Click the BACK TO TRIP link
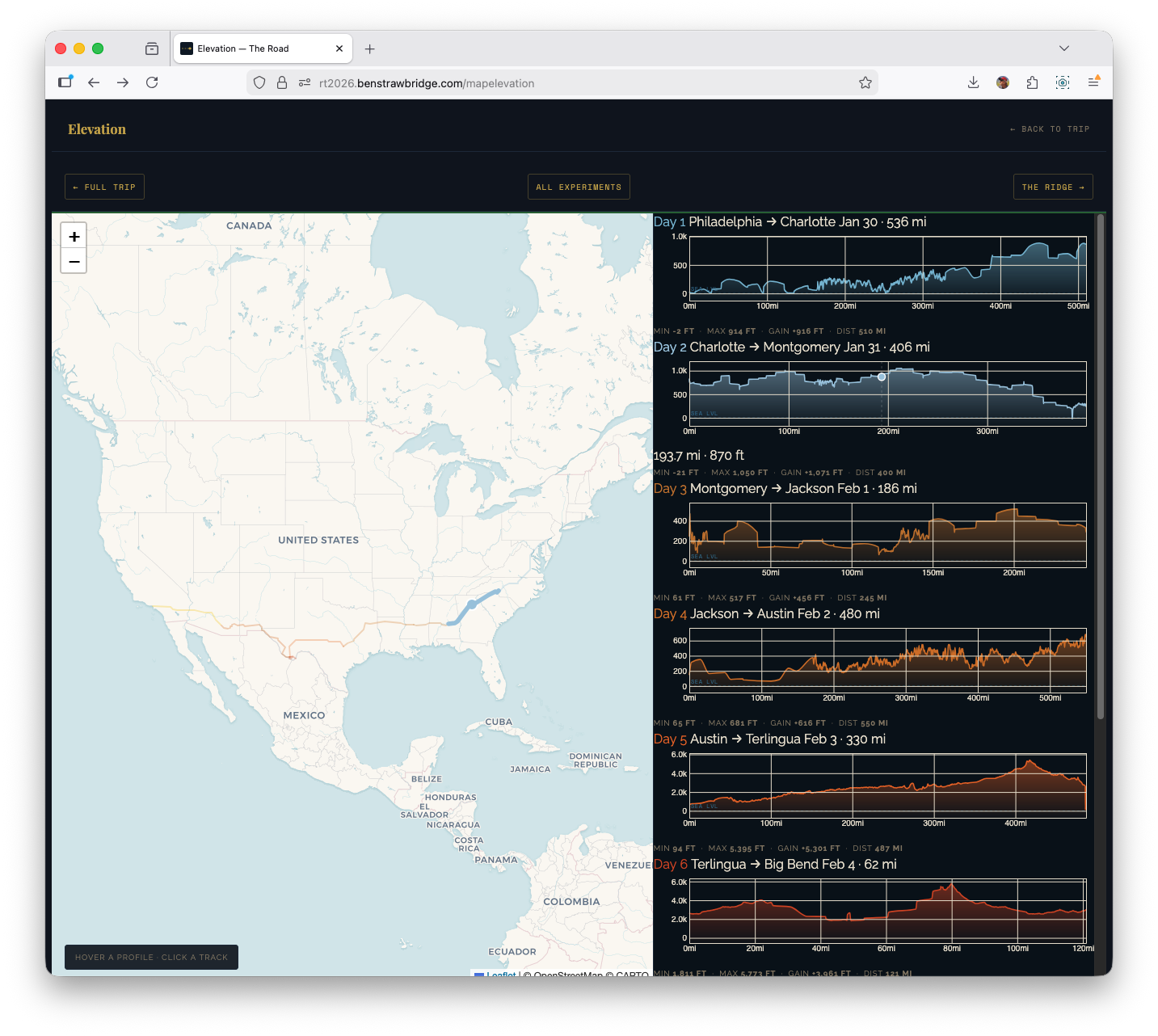 tap(1049, 128)
